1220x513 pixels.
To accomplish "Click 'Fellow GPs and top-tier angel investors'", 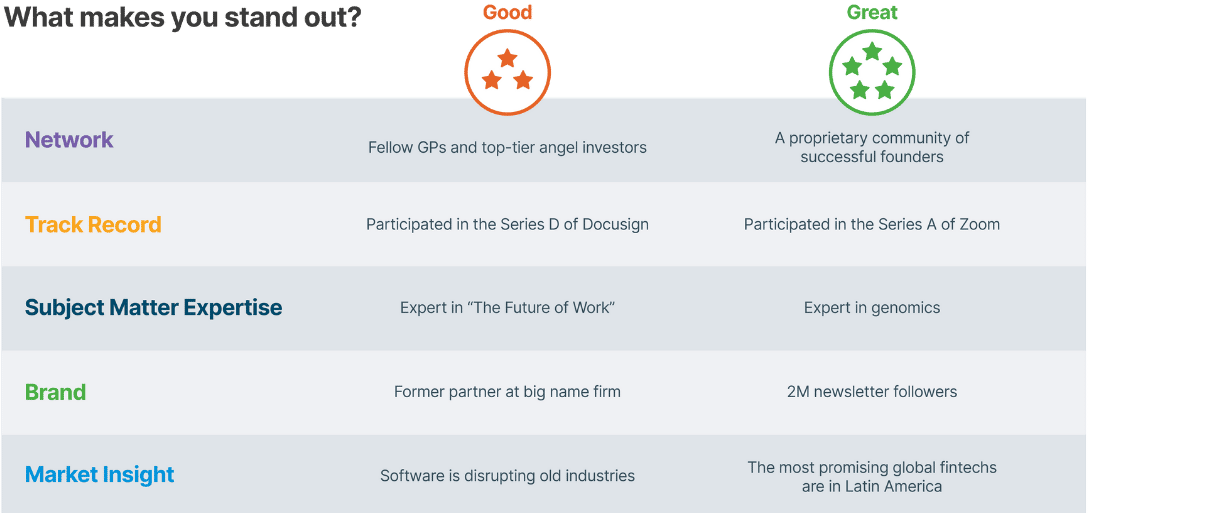I will coord(507,148).
